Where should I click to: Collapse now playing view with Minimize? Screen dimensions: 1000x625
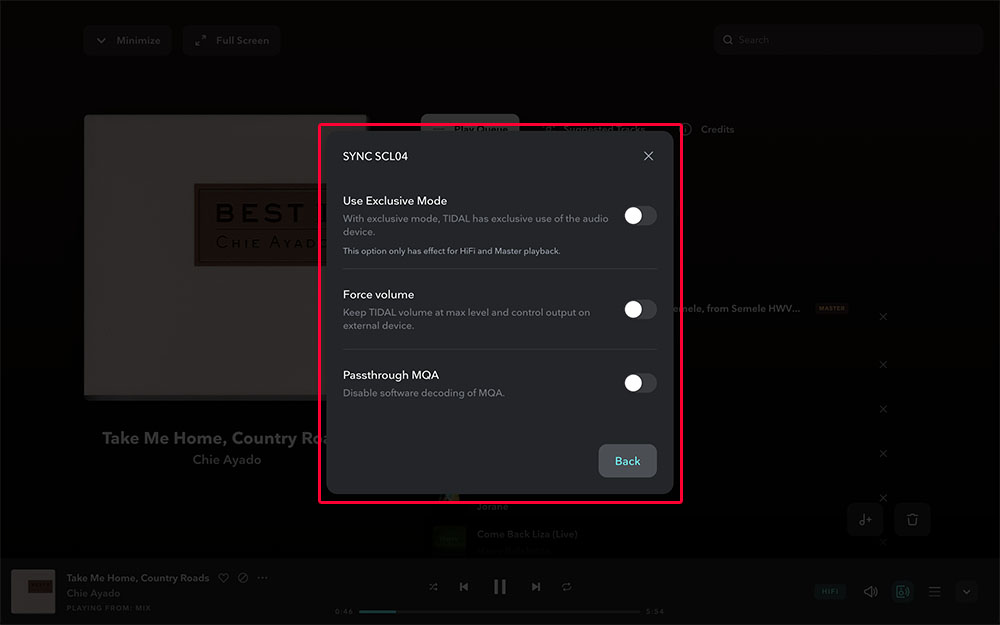pyautogui.click(x=128, y=40)
